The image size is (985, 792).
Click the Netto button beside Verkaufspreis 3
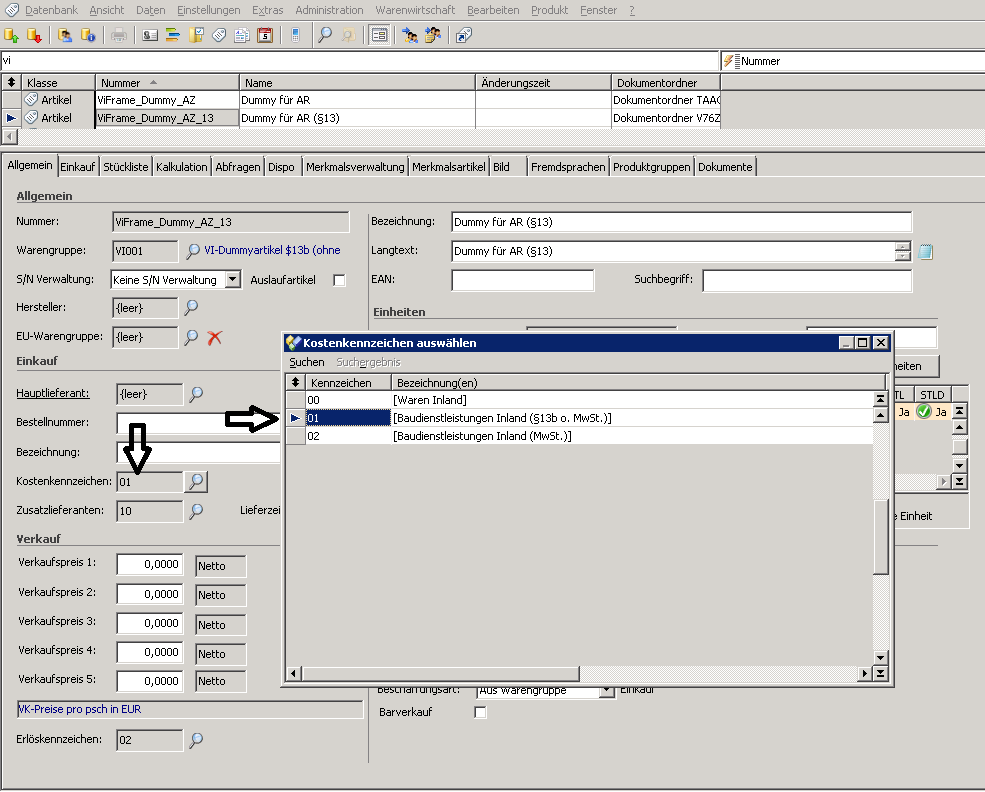[220, 625]
